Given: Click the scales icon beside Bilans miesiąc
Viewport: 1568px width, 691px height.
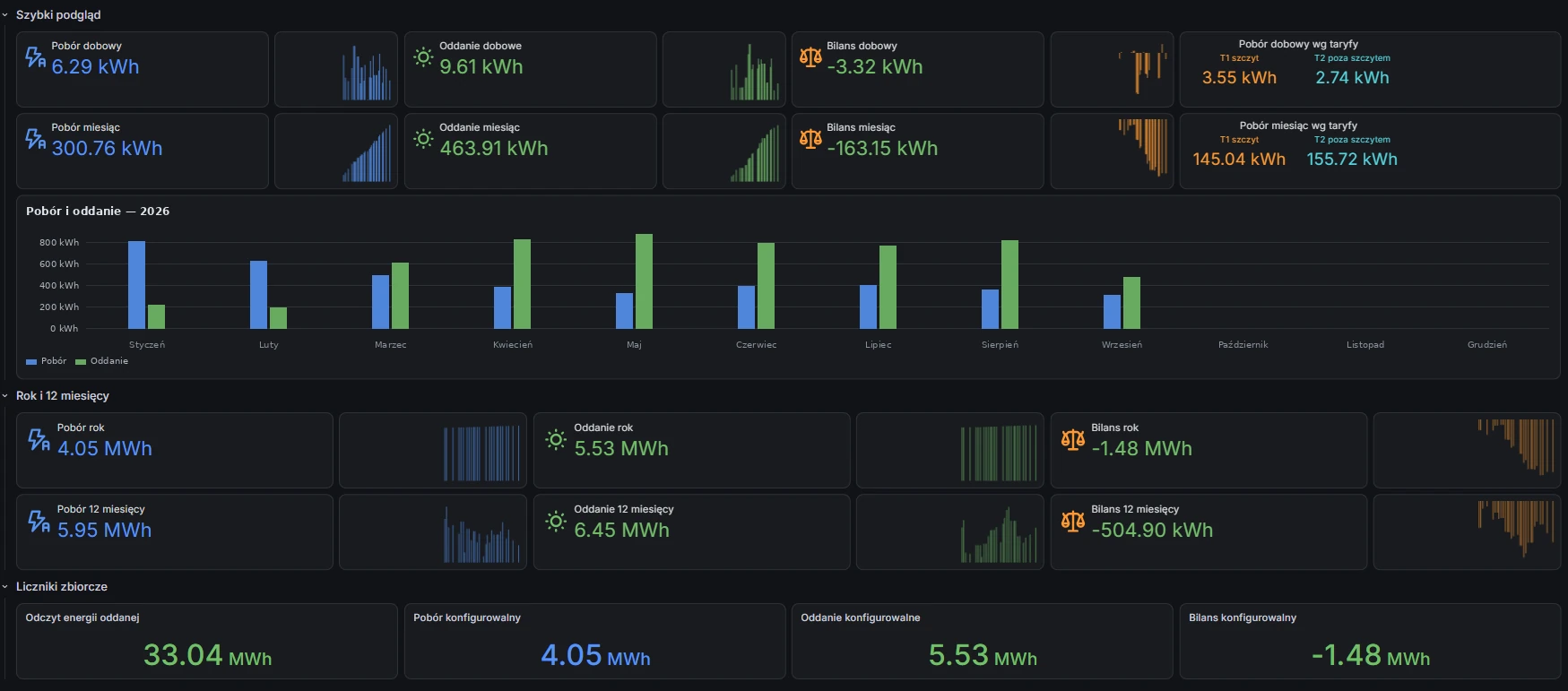Looking at the screenshot, I should point(810,139).
